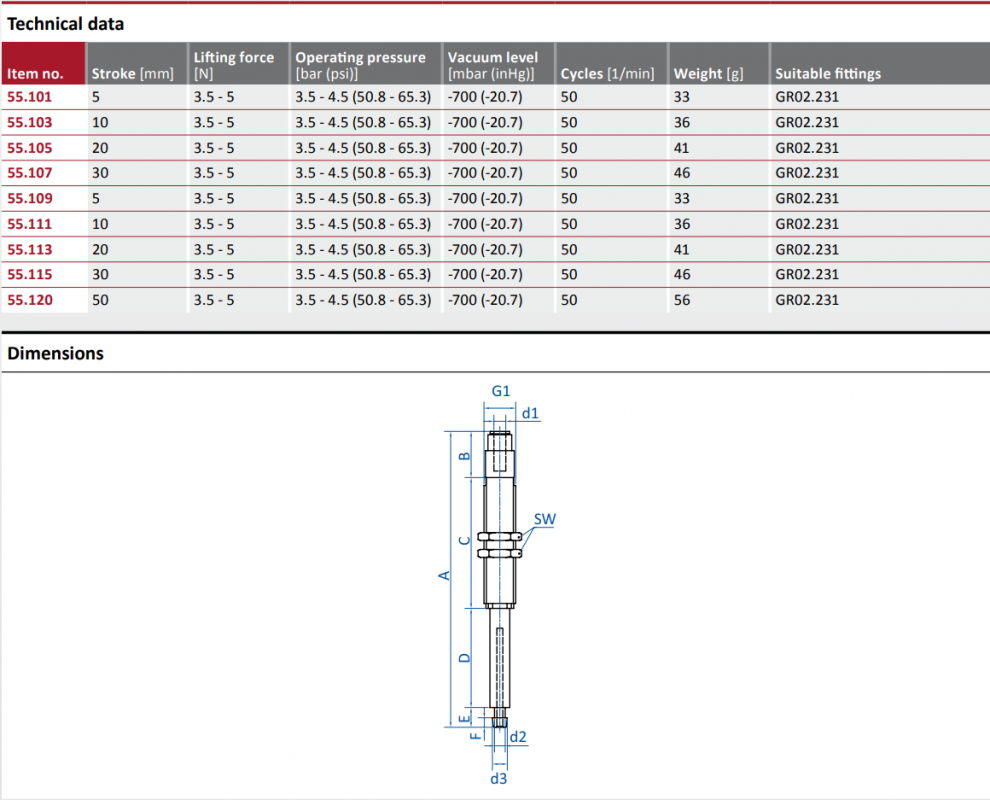Image resolution: width=990 pixels, height=800 pixels.
Task: Select item number 55.109
Action: click(30, 198)
